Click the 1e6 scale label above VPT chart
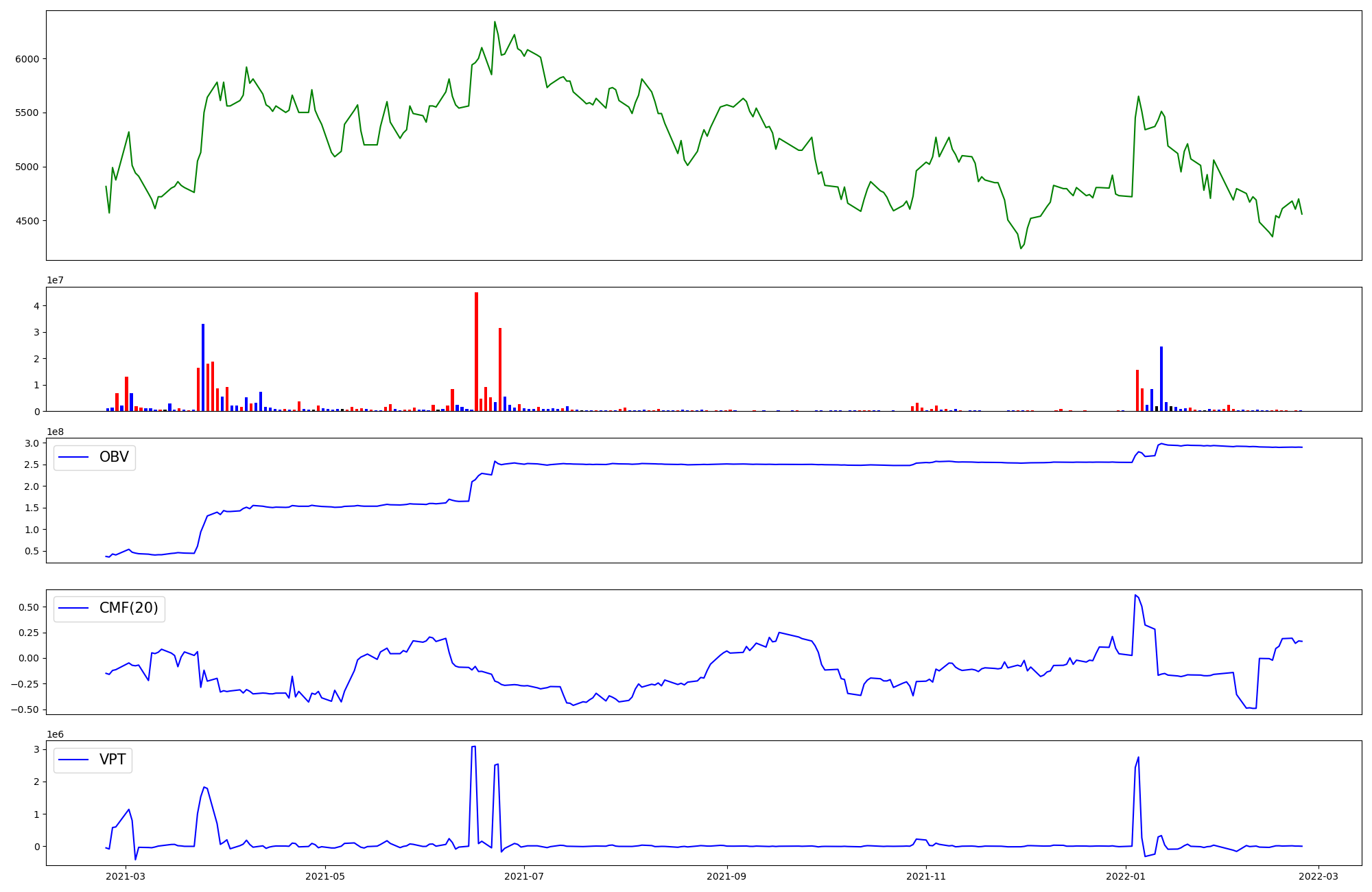Image resolution: width=1372 pixels, height=892 pixels. [x=56, y=734]
